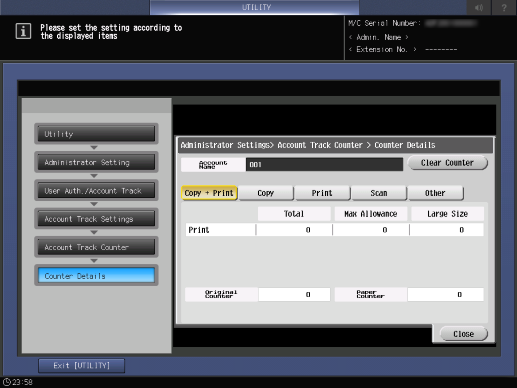Click Exit [UTILITY] button
517x388 pixels.
click(x=82, y=366)
